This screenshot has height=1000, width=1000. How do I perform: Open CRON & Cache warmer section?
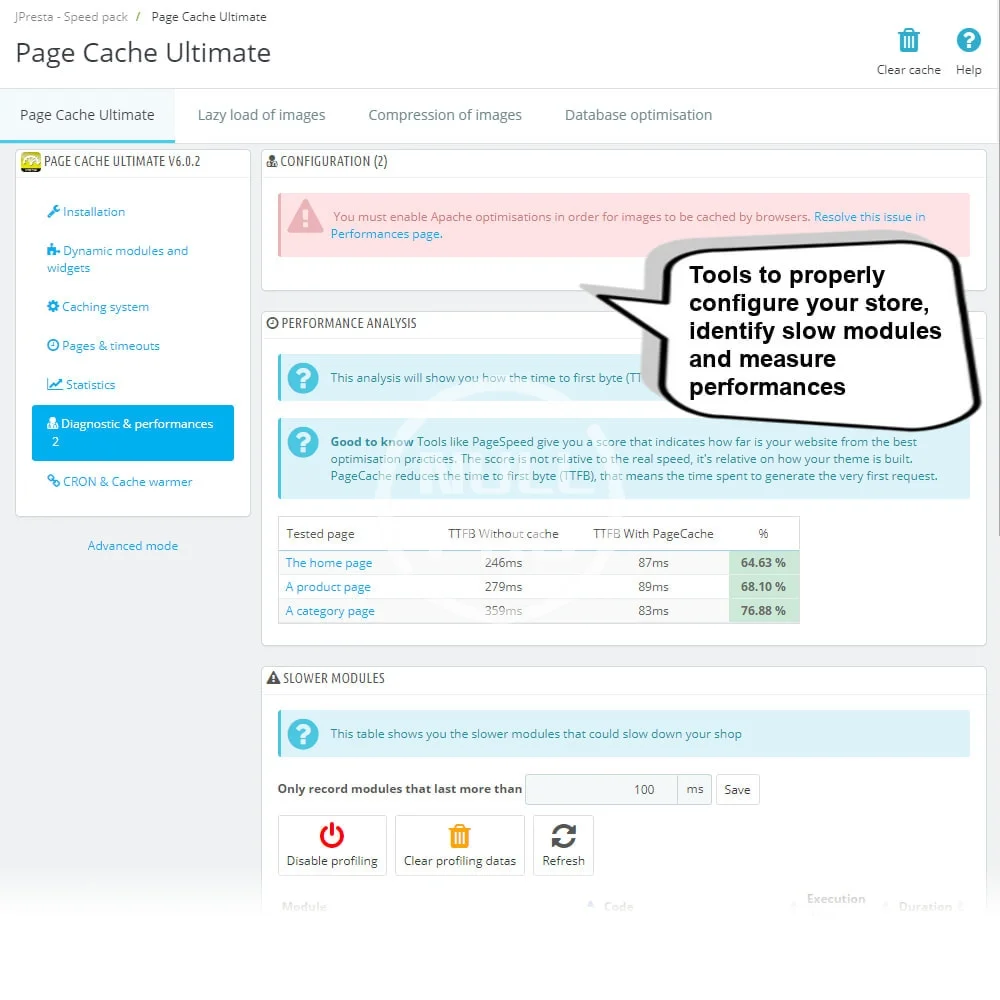click(127, 482)
